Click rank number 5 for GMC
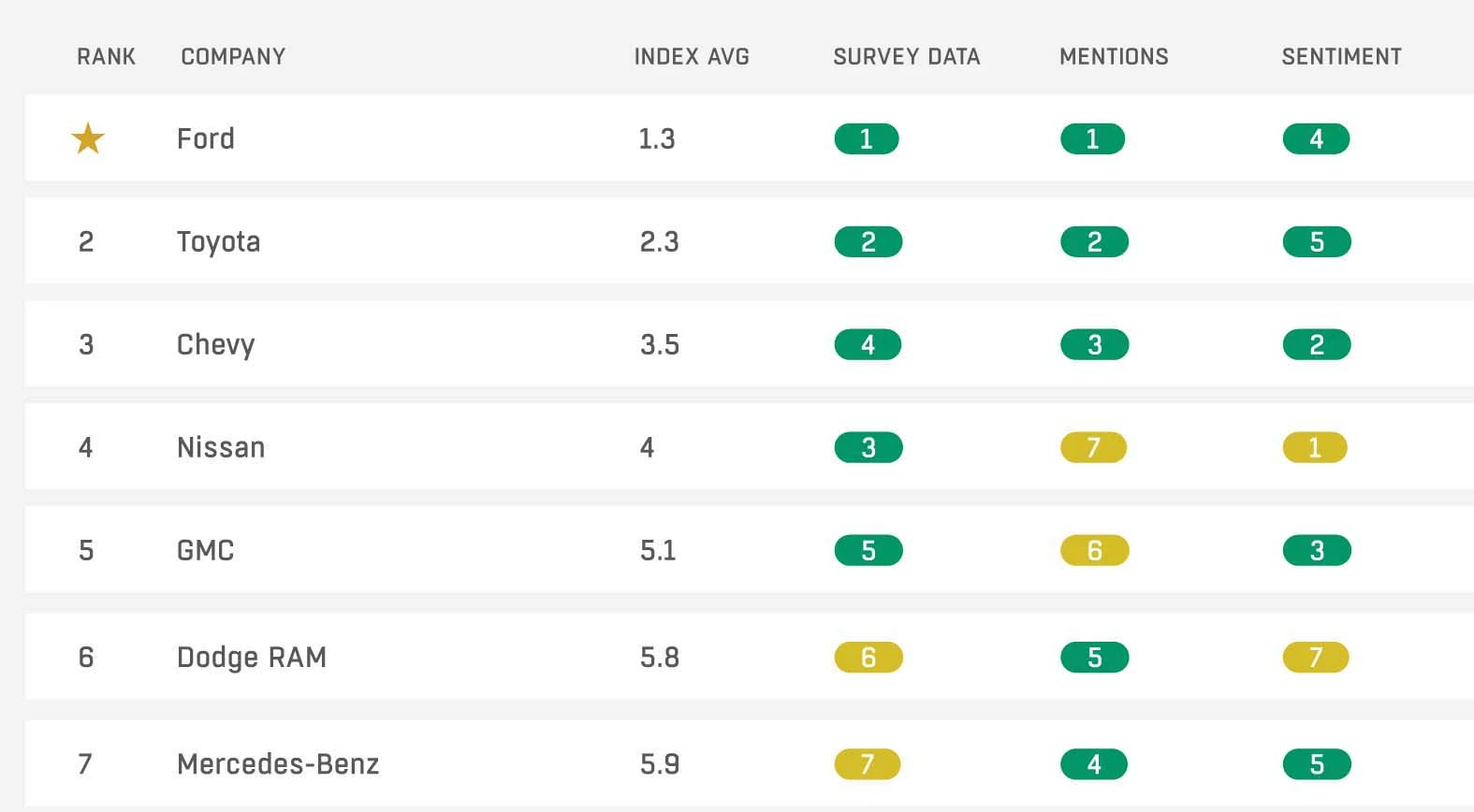Screen dimensions: 1474x812 pyautogui.click(x=86, y=550)
